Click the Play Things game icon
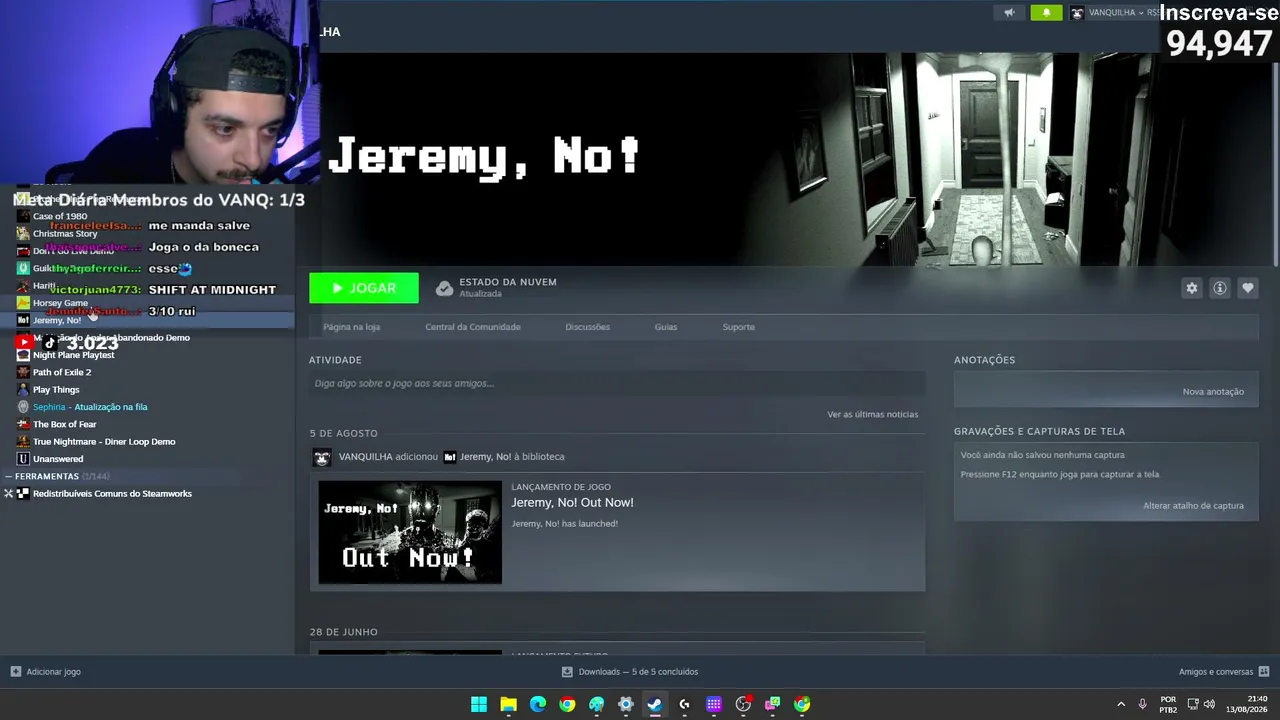1280x720 pixels. [23, 390]
